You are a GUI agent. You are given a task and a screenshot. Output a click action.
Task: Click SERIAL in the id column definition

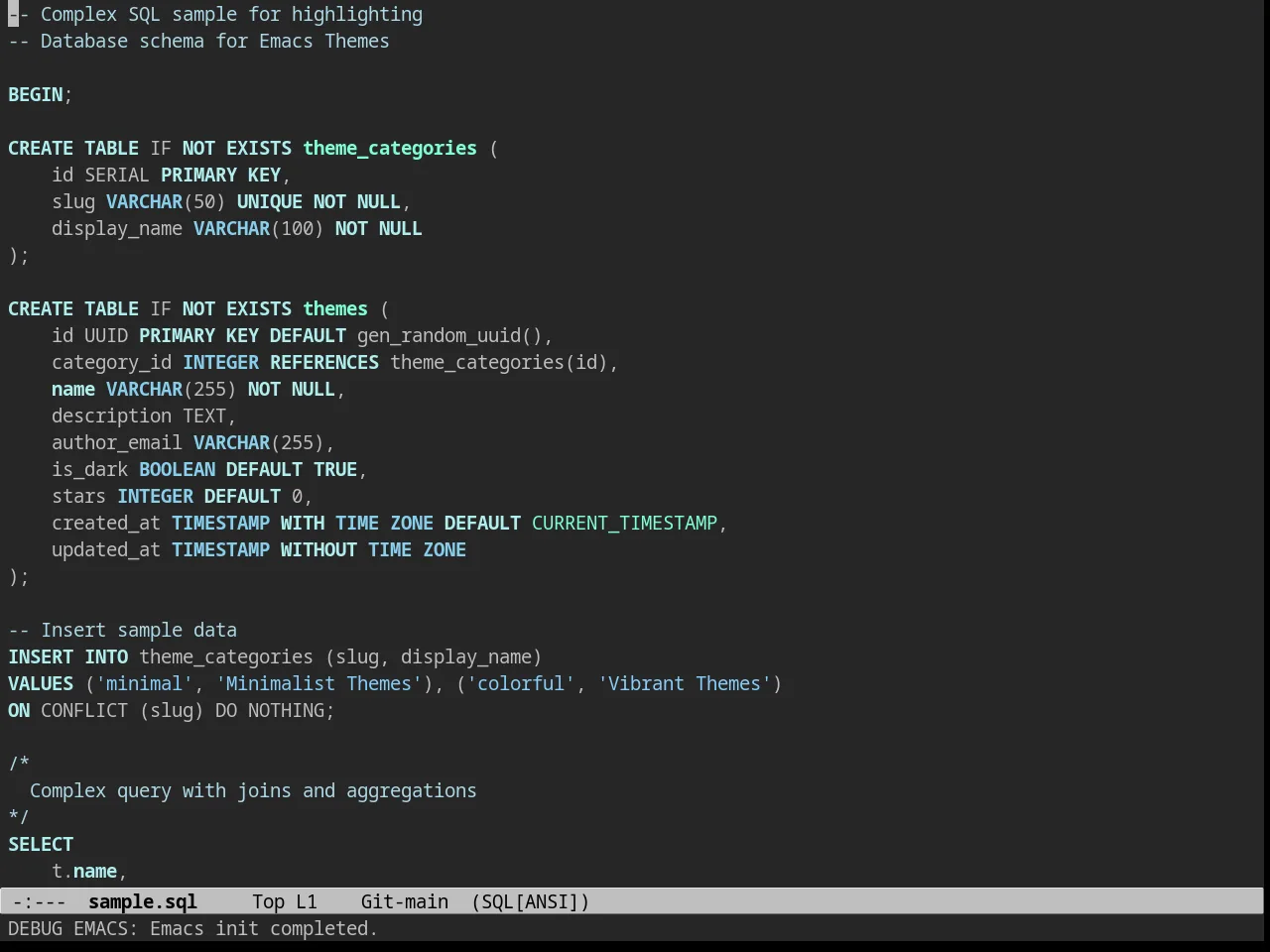[116, 175]
